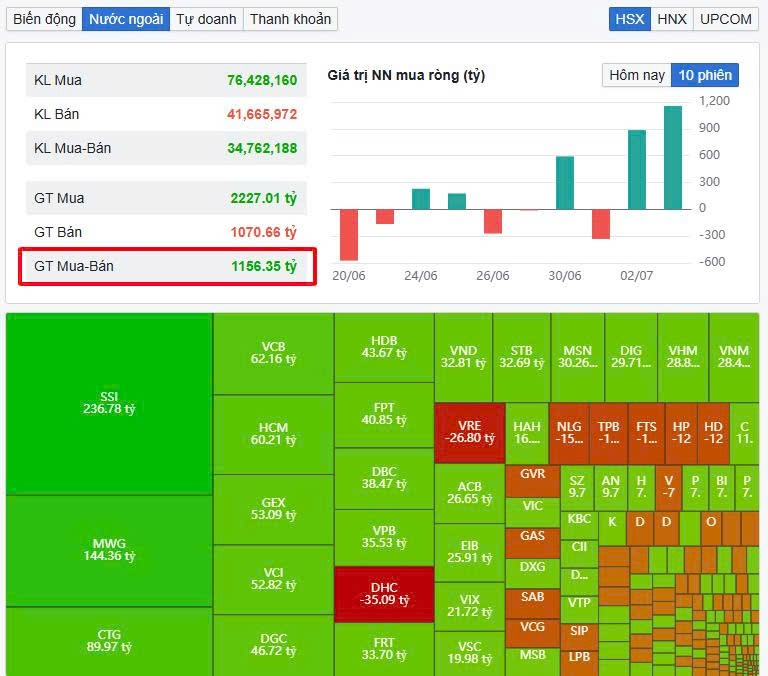The height and width of the screenshot is (676, 768).
Task: Select the MSN tile
Action: tap(578, 357)
